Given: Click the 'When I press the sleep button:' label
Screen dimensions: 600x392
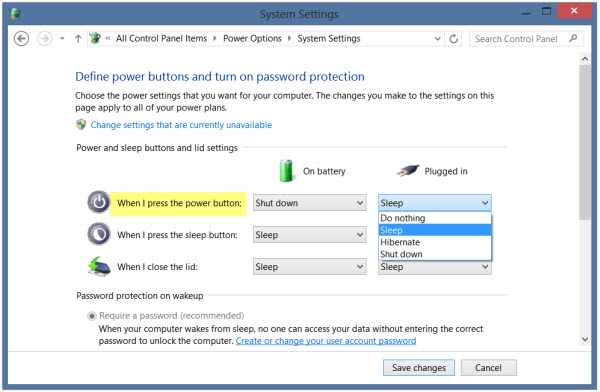Looking at the screenshot, I should (x=177, y=235).
